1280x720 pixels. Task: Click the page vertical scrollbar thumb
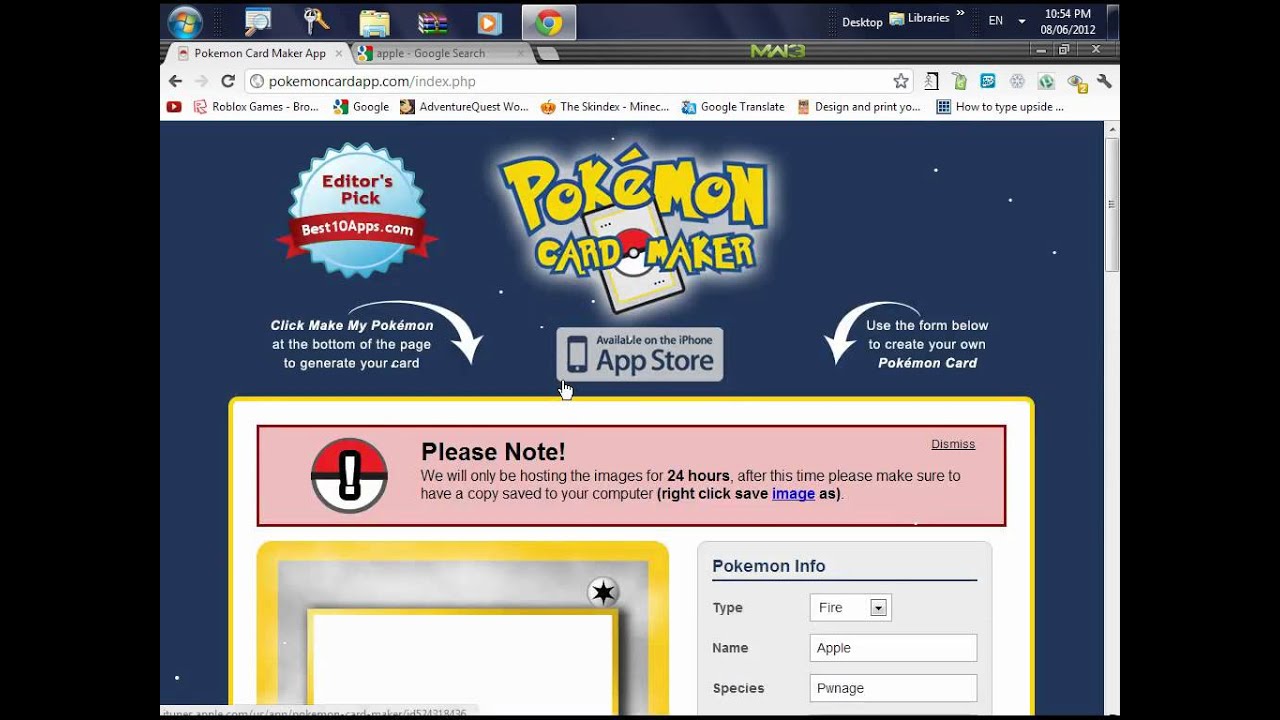tap(1112, 205)
